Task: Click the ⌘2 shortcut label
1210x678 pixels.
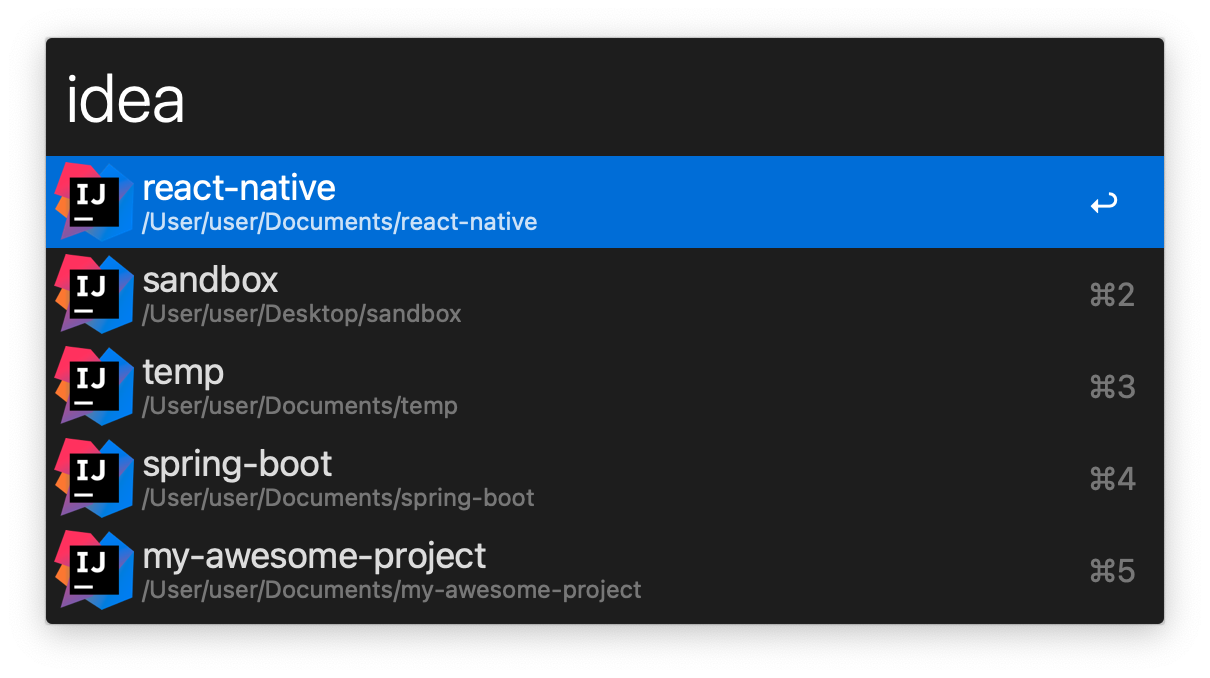Action: coord(1112,295)
